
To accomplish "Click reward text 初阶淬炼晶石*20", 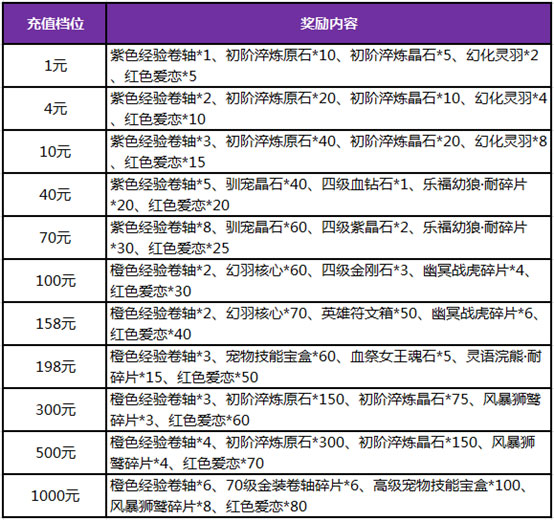I will [405, 141].
